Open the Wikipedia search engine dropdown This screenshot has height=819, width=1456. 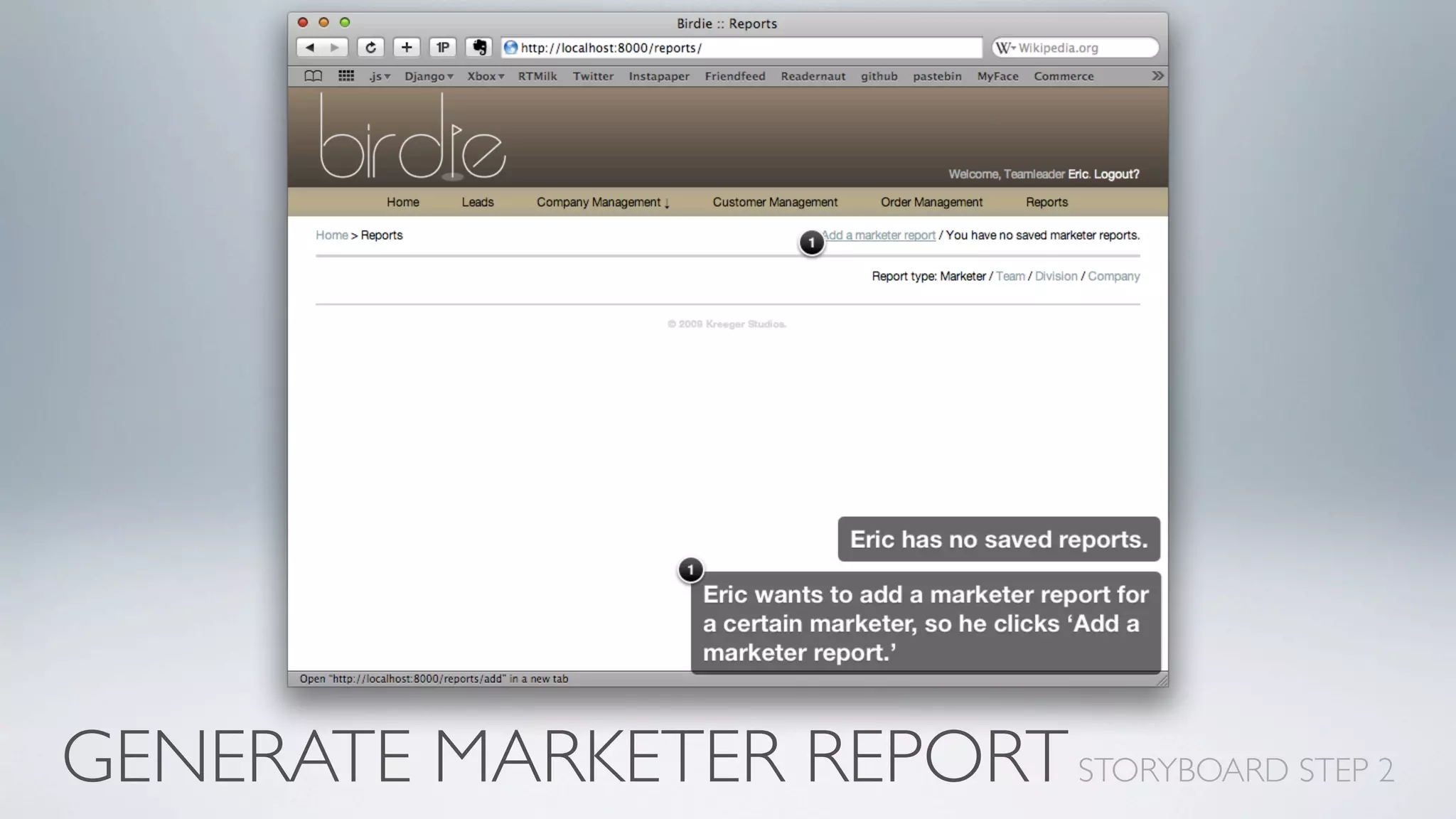pyautogui.click(x=1005, y=48)
